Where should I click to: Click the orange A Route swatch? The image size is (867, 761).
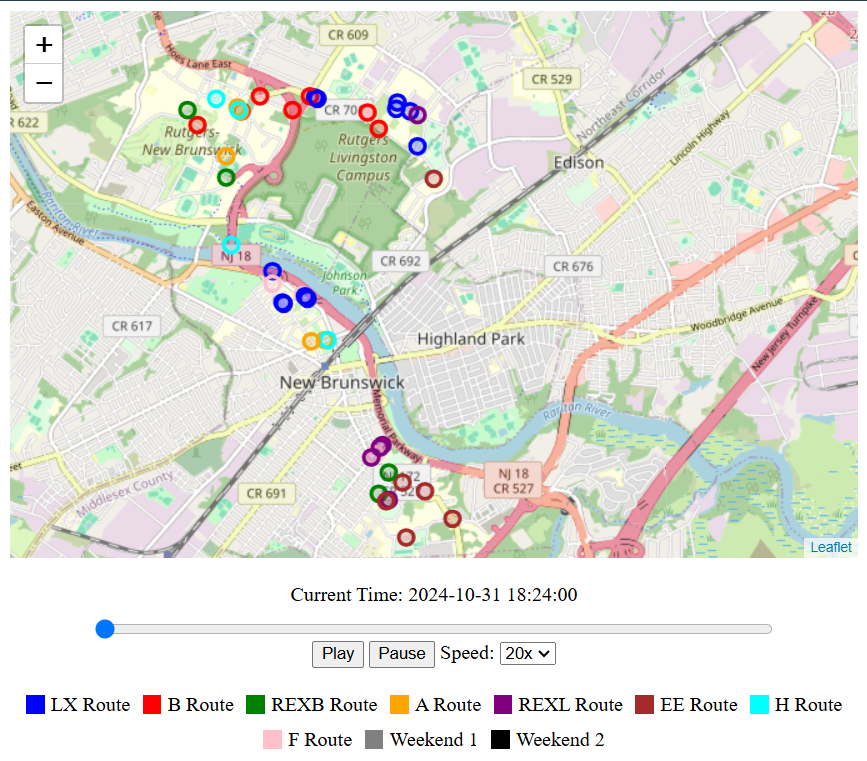coord(399,705)
